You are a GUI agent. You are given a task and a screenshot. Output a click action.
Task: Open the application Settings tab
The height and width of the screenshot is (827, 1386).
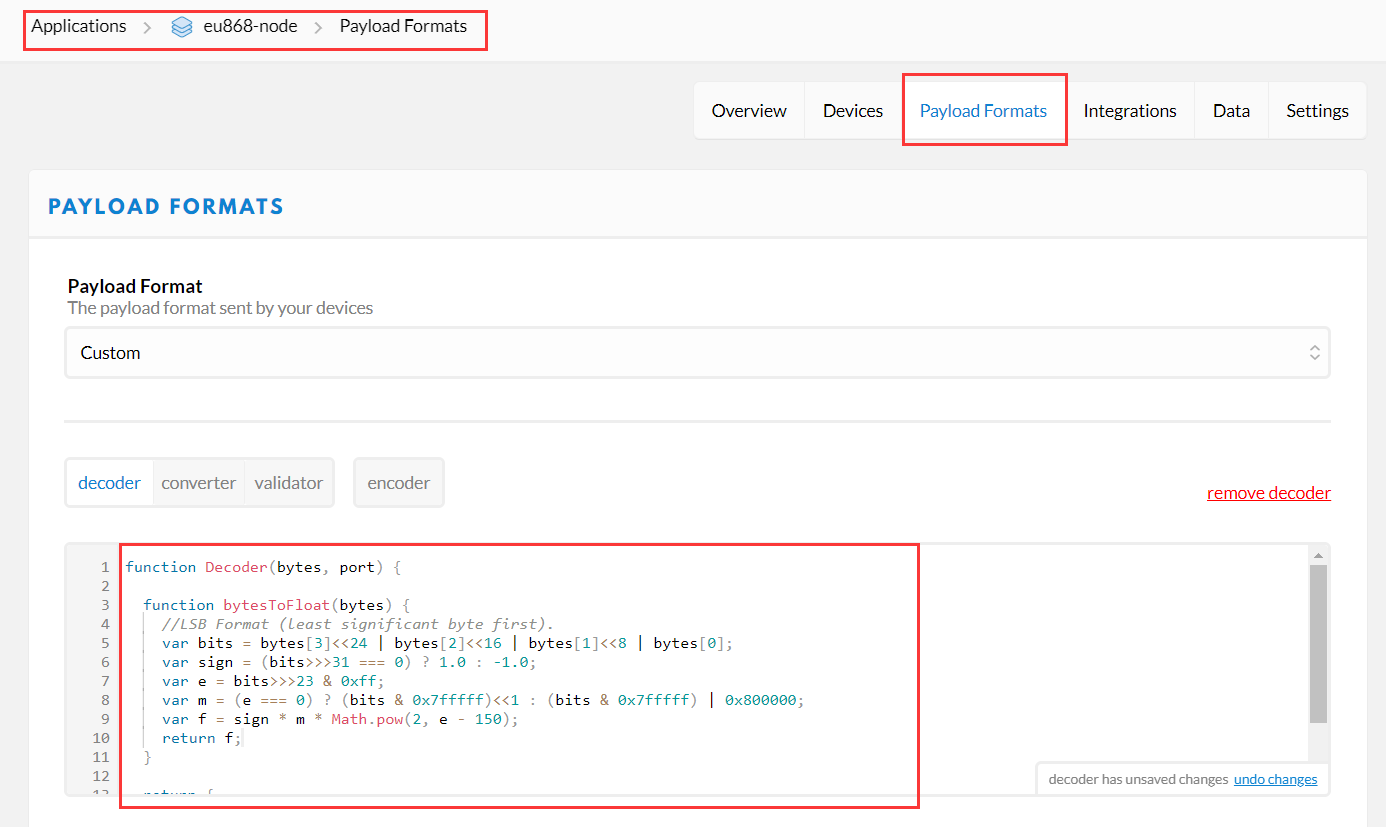pyautogui.click(x=1317, y=111)
